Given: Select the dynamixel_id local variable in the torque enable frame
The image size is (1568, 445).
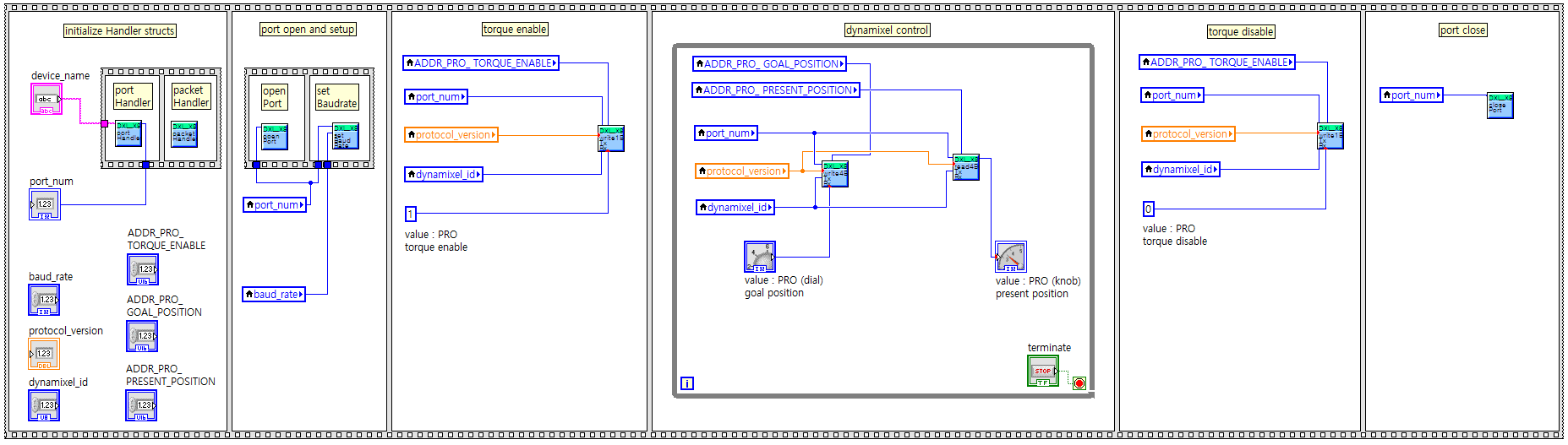Looking at the screenshot, I should [x=444, y=174].
